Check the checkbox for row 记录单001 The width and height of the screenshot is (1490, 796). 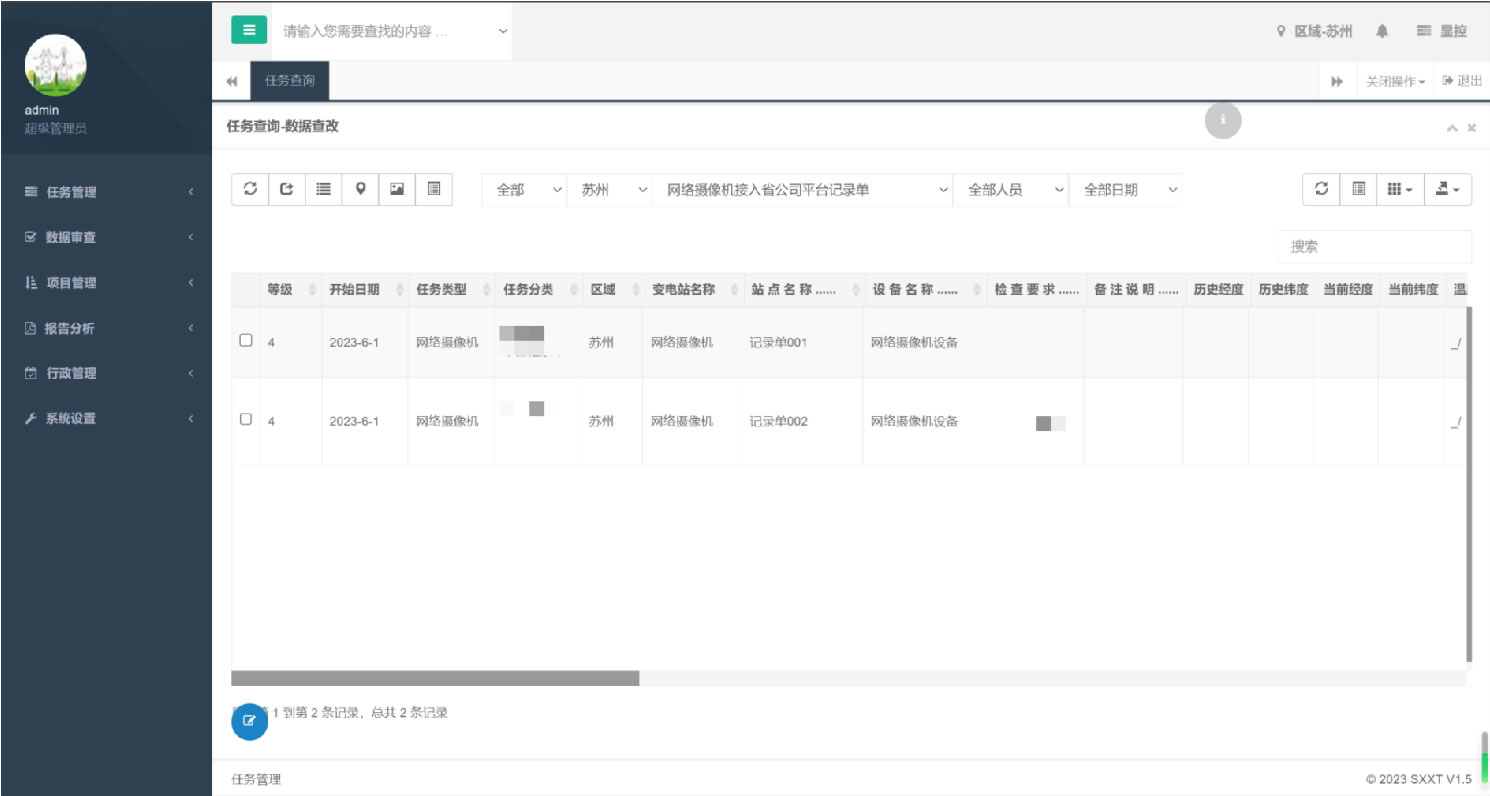246,341
